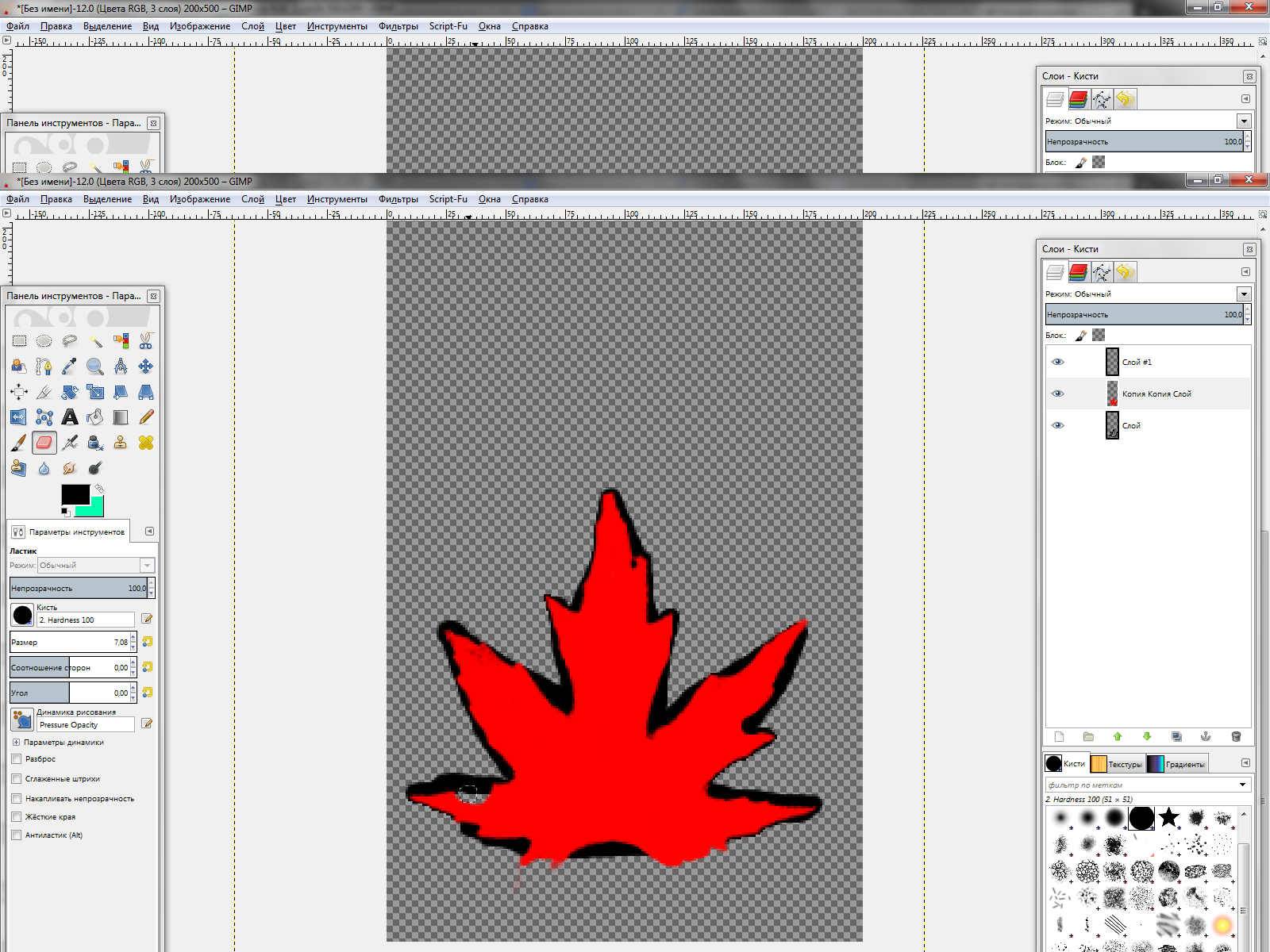
Task: Select the Blend gradient tool
Action: pyautogui.click(x=121, y=417)
